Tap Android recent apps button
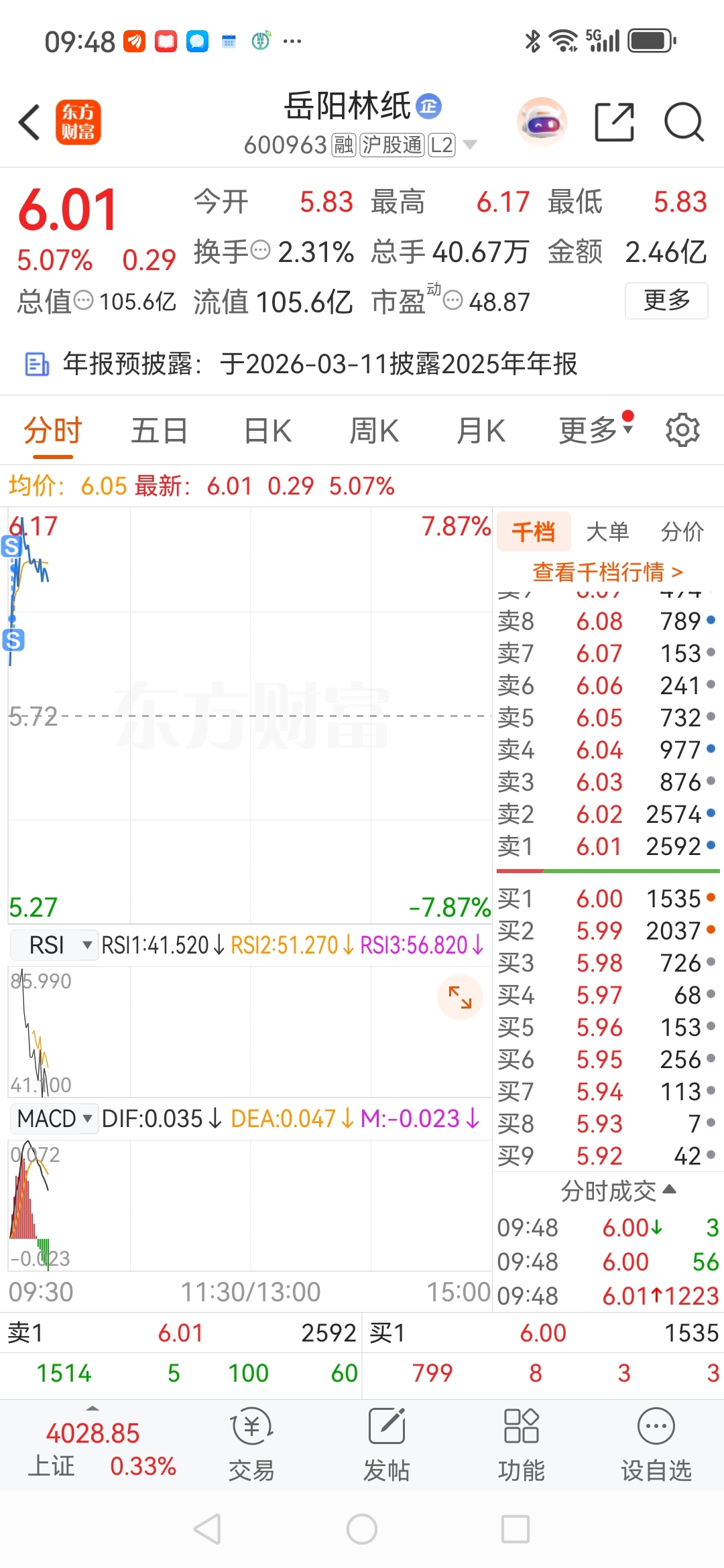Viewport: 724px width, 1568px height. 516,1529
